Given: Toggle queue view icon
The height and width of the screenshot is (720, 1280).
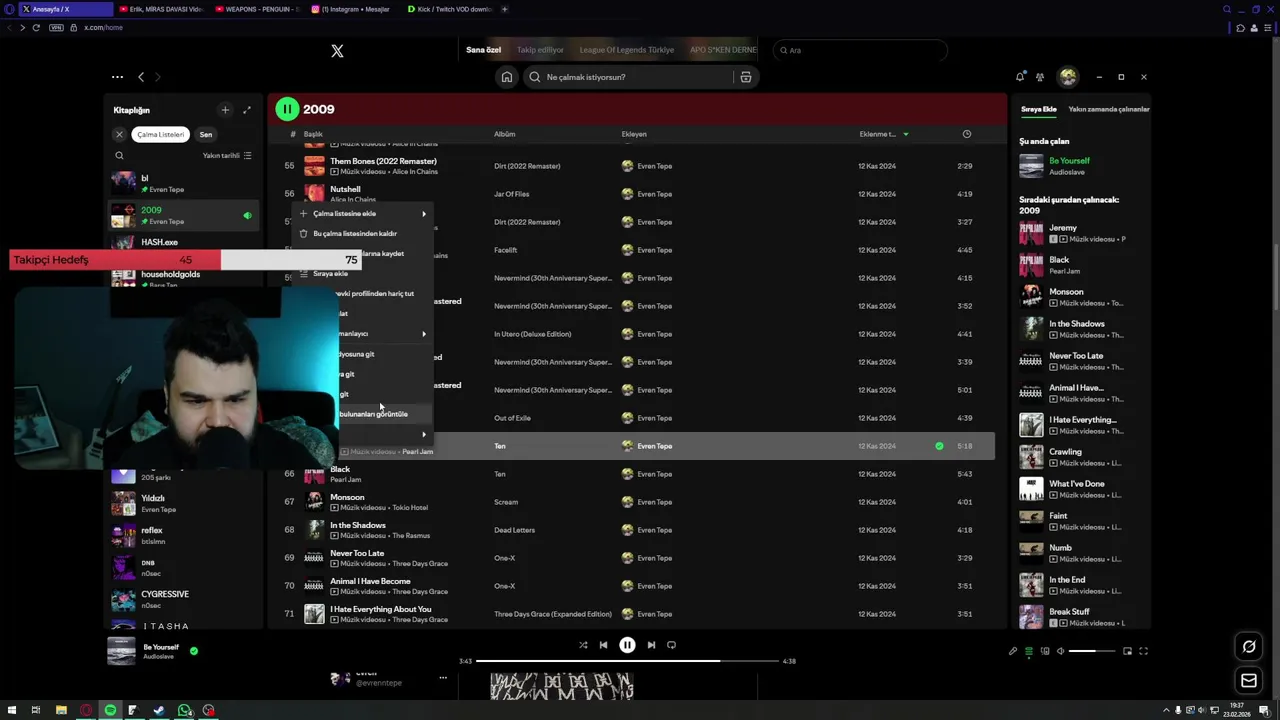Looking at the screenshot, I should [1028, 651].
